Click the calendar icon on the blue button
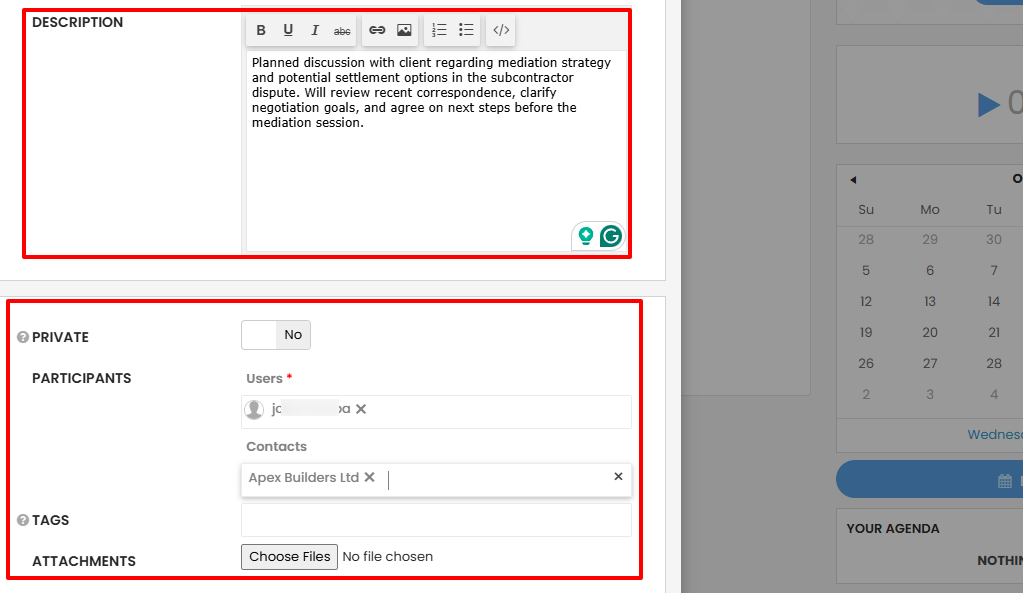This screenshot has height=593, width=1023. (1006, 479)
